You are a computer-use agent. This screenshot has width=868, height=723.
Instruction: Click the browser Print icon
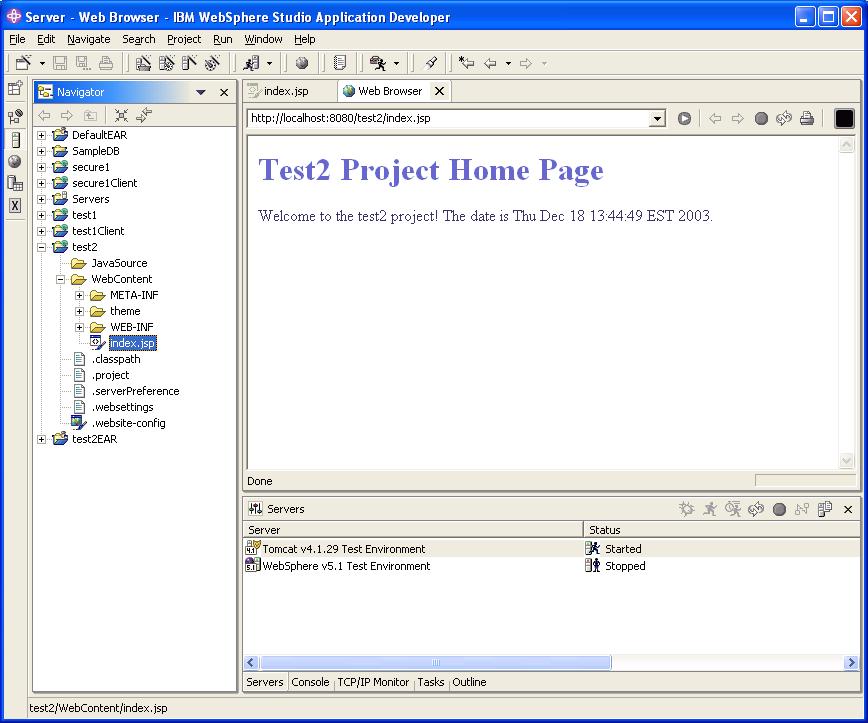point(807,118)
